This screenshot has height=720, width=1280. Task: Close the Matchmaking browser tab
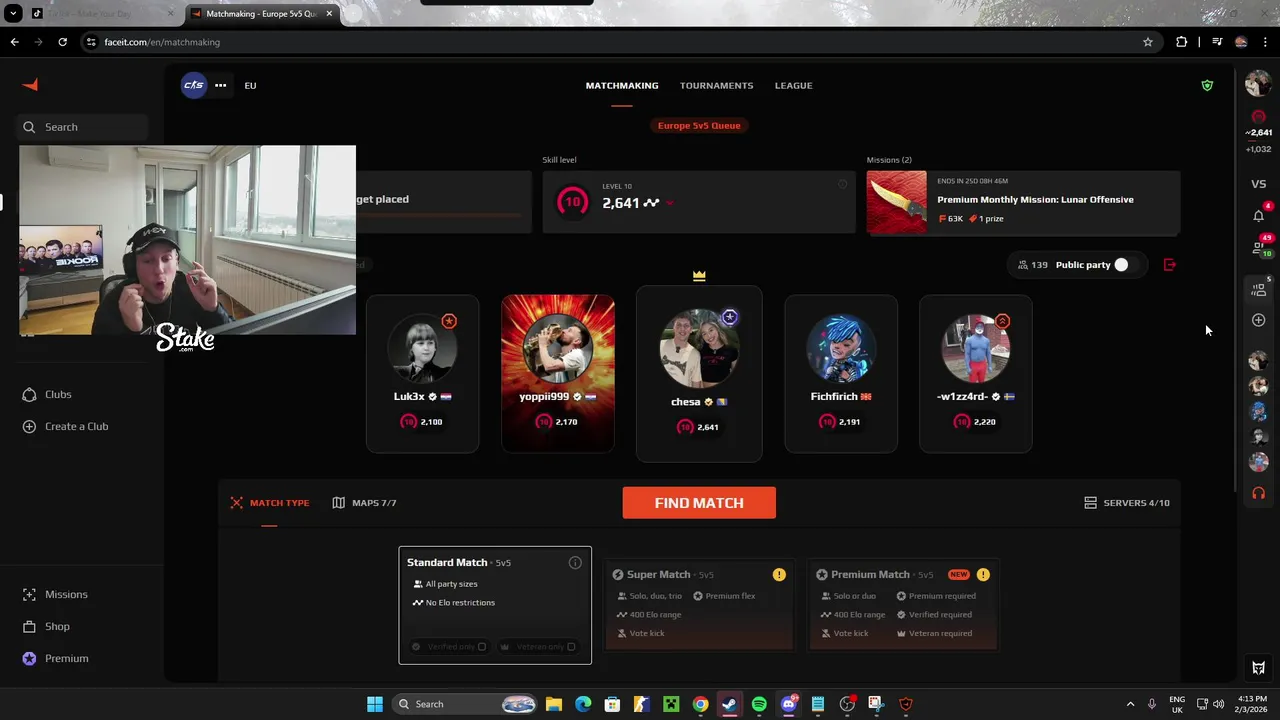329,14
